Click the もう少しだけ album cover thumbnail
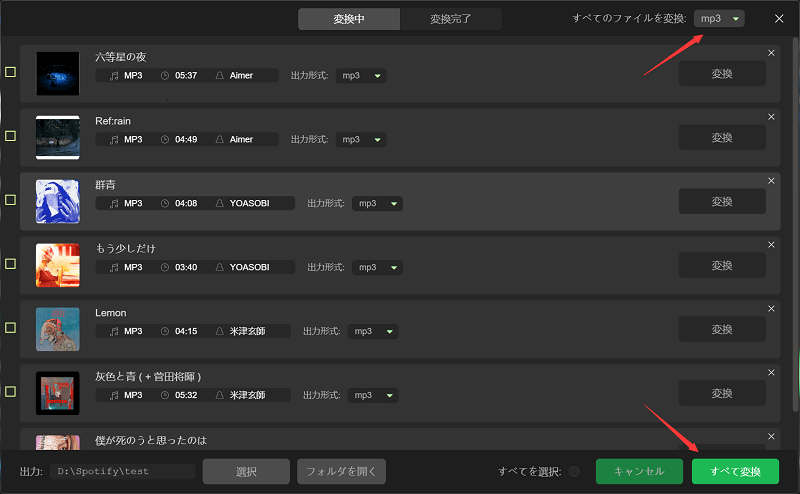Viewport: 800px width, 494px height. coord(58,265)
